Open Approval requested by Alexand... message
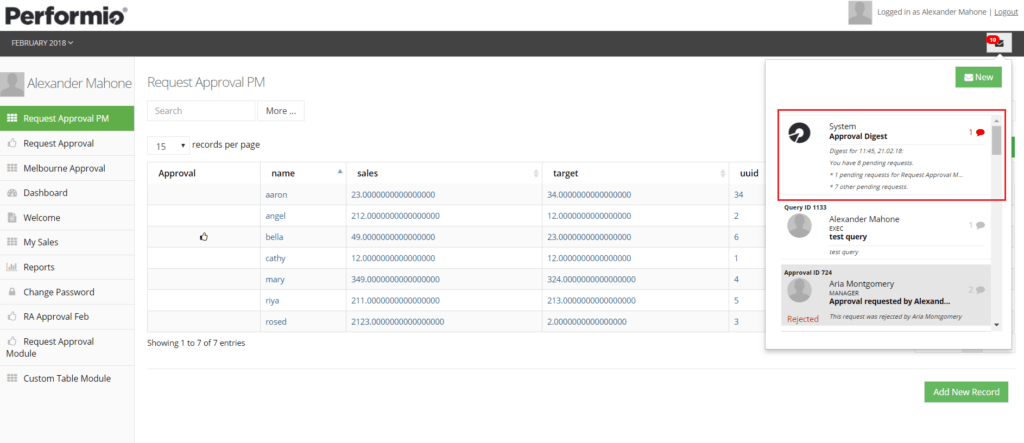The width and height of the screenshot is (1024, 443). click(x=889, y=302)
